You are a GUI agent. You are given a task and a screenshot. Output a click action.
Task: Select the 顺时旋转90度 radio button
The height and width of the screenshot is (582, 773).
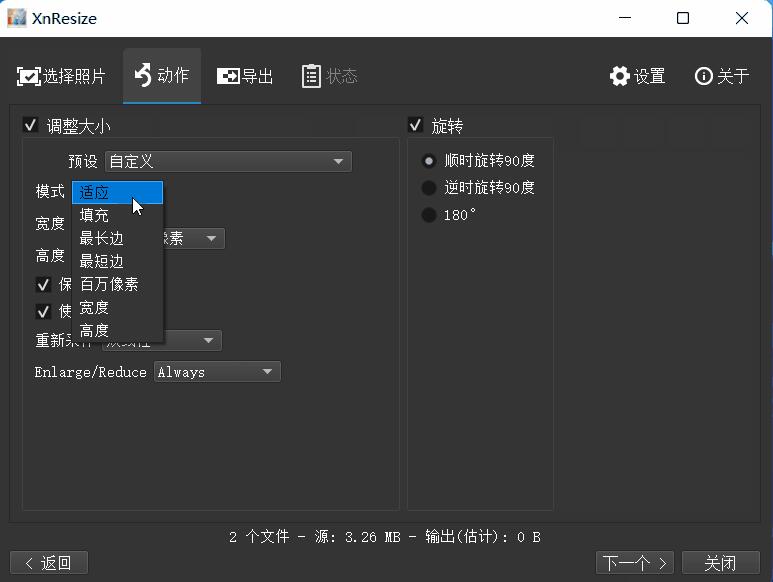[429, 160]
